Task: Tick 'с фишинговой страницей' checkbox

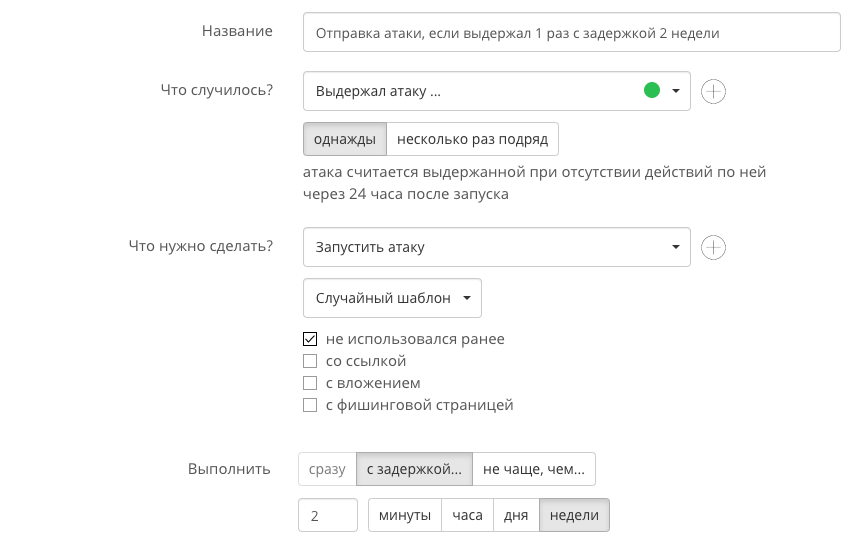Action: click(x=310, y=405)
